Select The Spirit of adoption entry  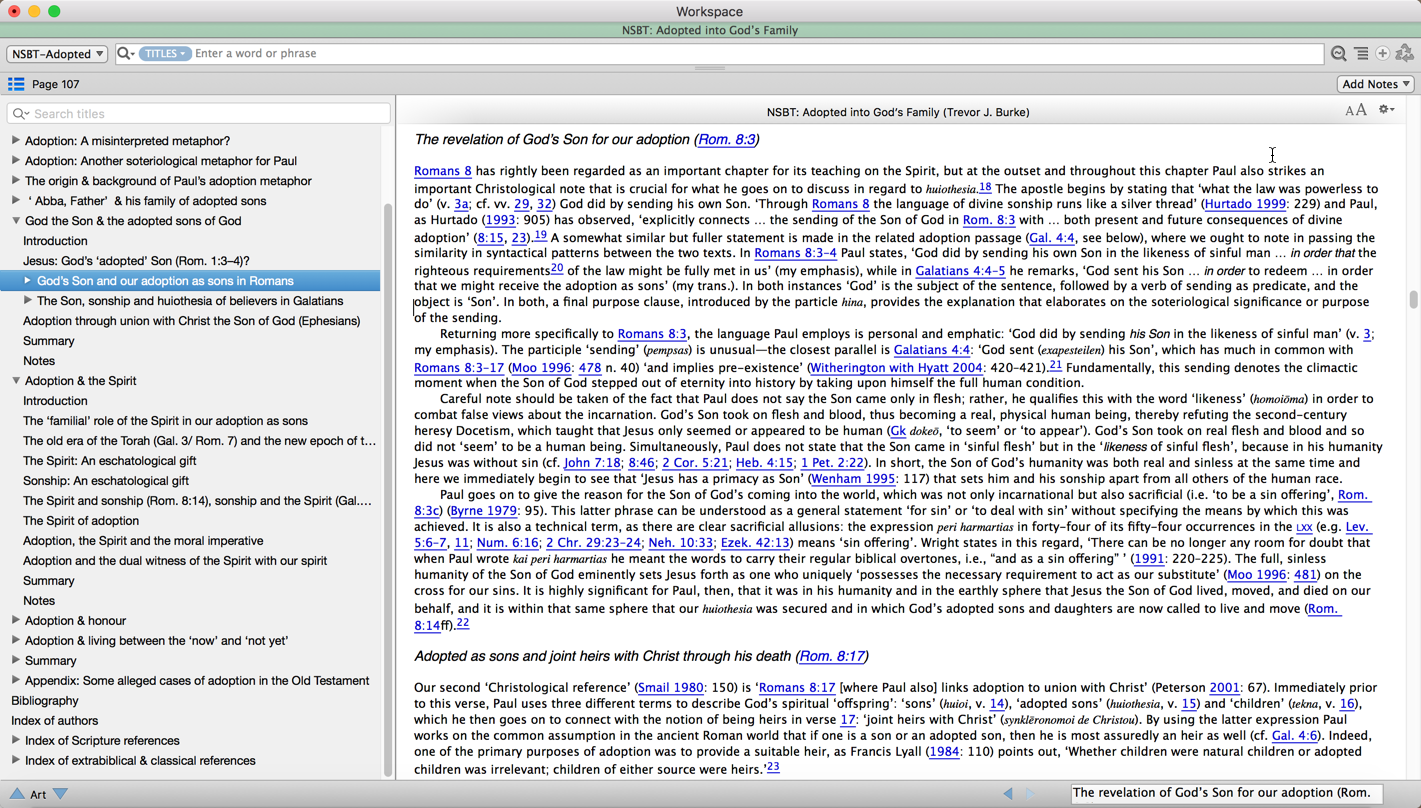pyautogui.click(x=81, y=521)
